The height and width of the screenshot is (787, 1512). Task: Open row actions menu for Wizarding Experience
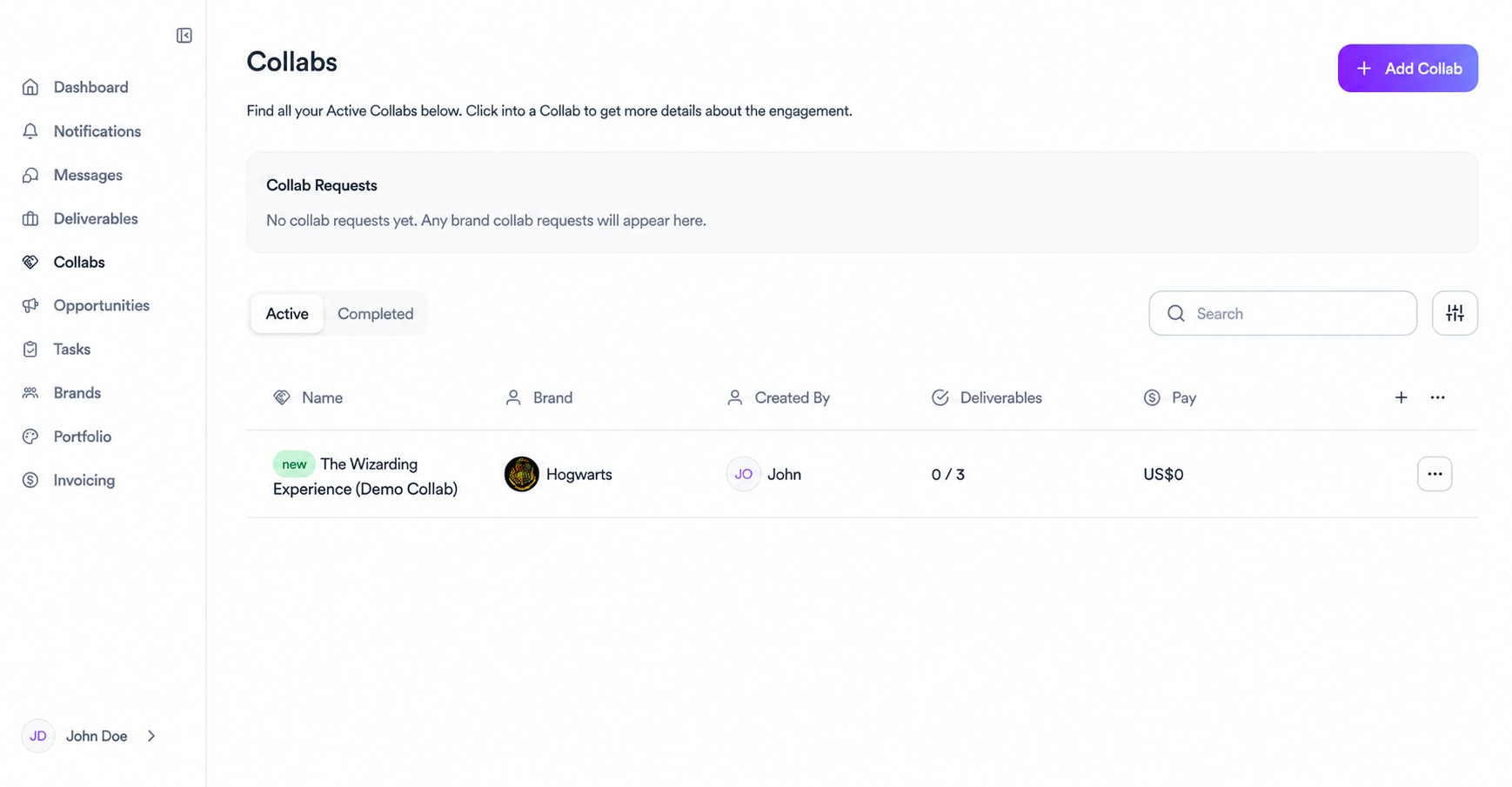pos(1434,474)
